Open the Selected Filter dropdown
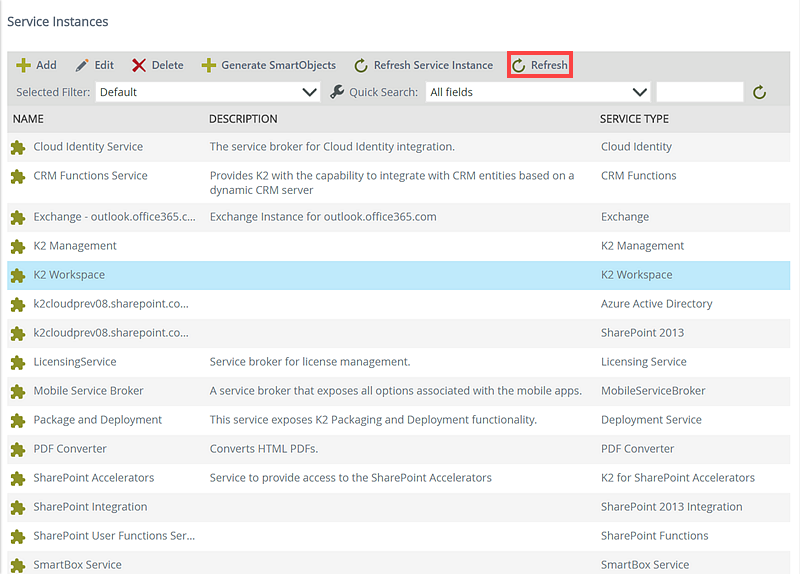The height and width of the screenshot is (574, 800). 208,92
